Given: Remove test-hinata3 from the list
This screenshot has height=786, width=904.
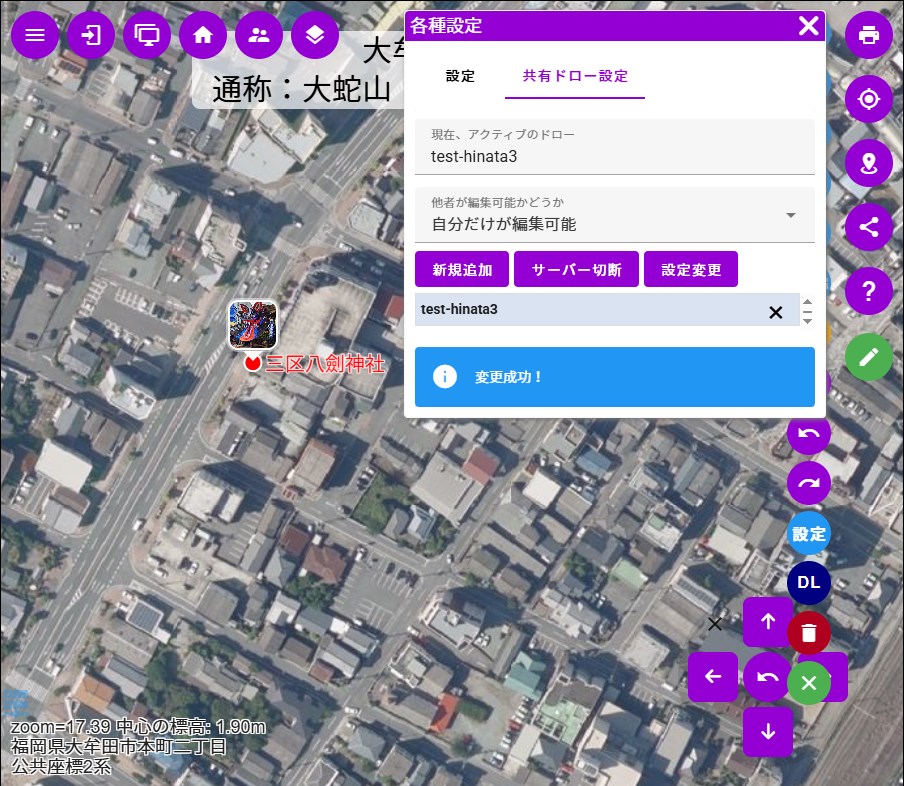Looking at the screenshot, I should coord(775,312).
